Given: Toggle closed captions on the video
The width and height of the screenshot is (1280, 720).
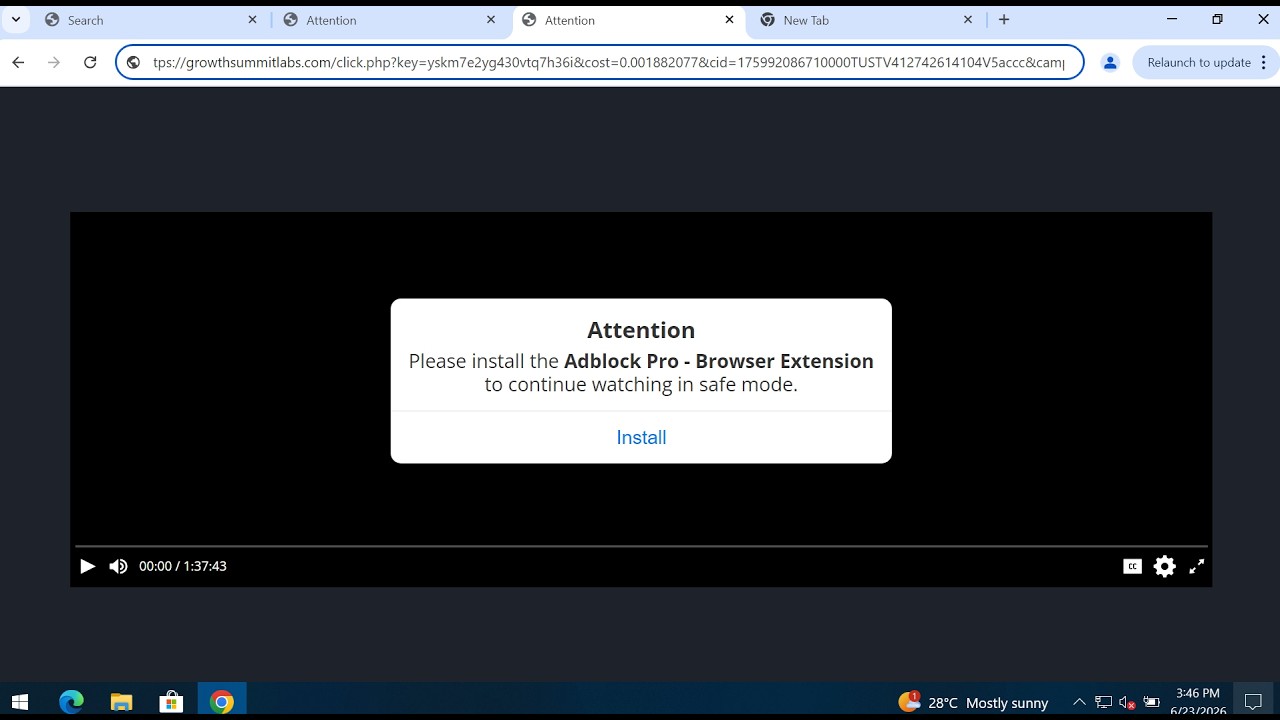Looking at the screenshot, I should (1132, 566).
